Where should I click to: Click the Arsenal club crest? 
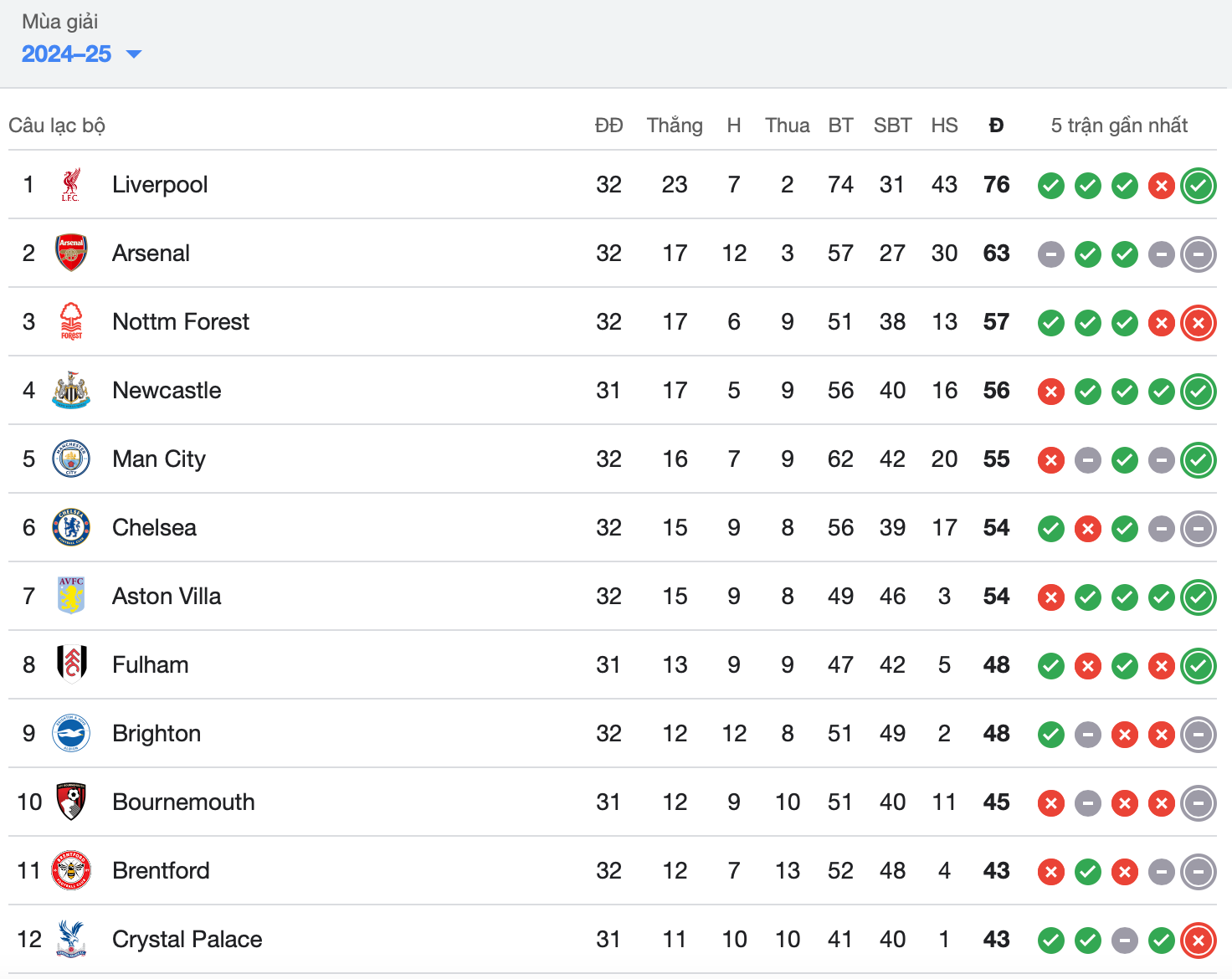71,254
